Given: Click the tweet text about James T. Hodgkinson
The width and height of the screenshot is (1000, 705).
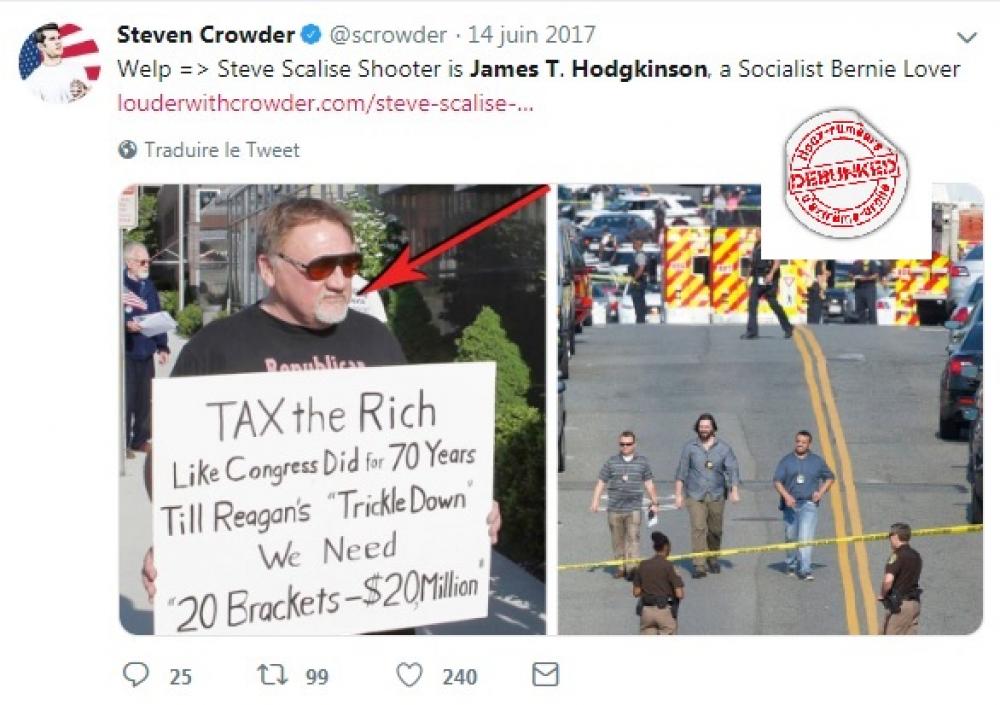Looking at the screenshot, I should coord(538,69).
